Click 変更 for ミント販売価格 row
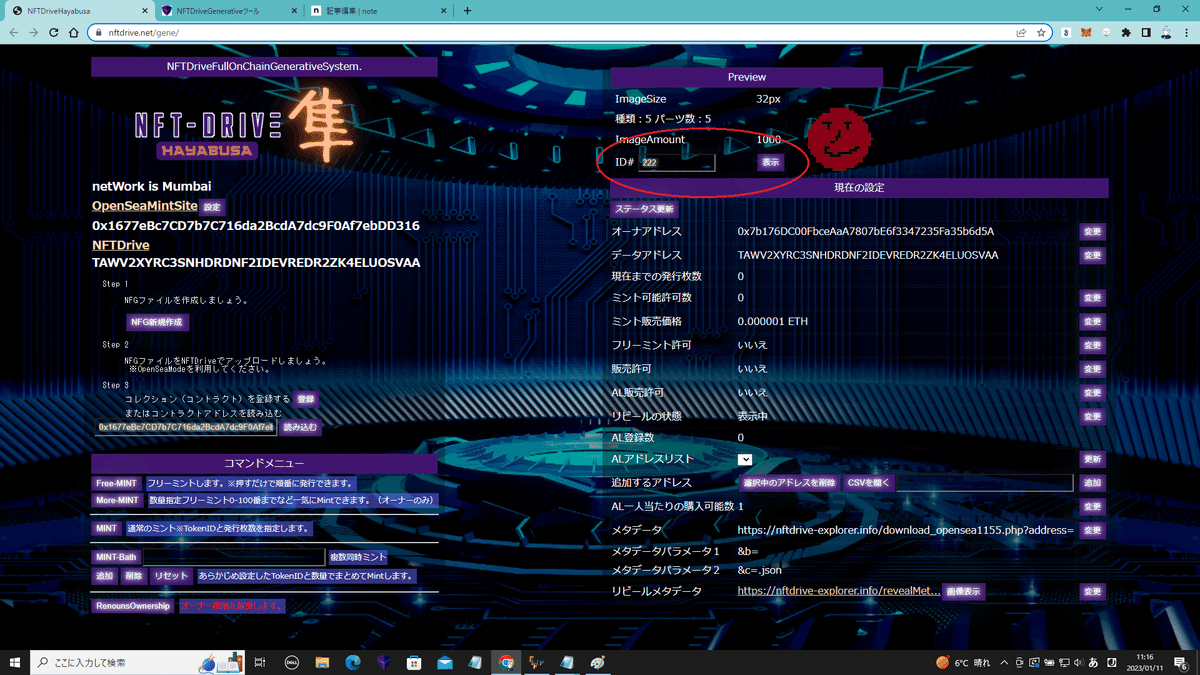This screenshot has height=675, width=1200. point(1093,322)
